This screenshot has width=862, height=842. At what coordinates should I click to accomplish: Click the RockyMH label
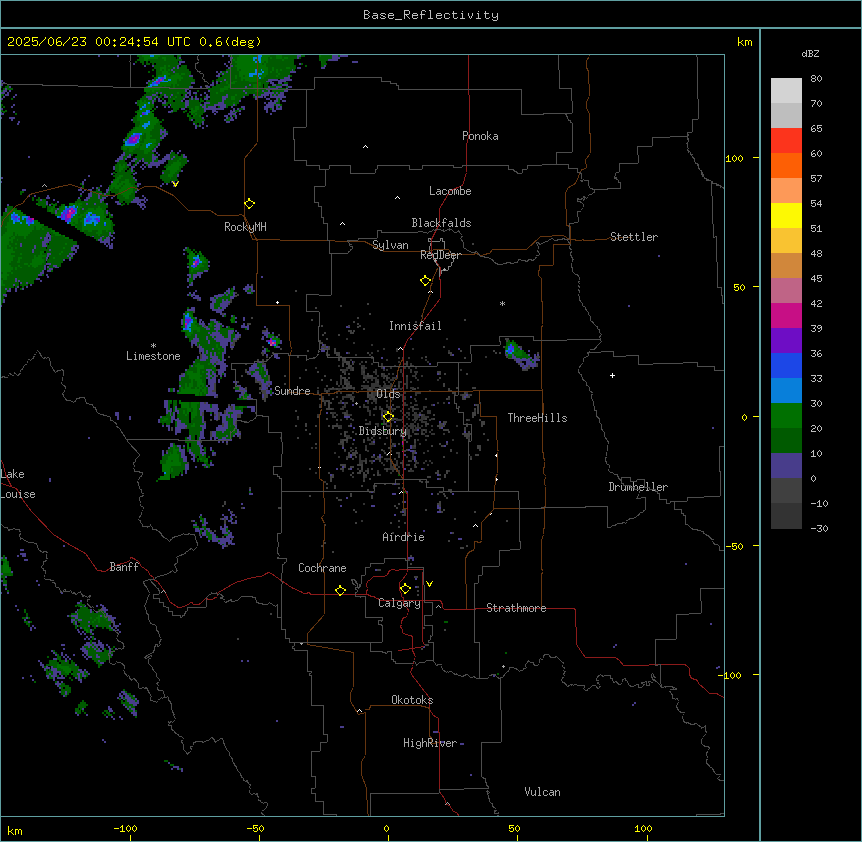coord(245,227)
